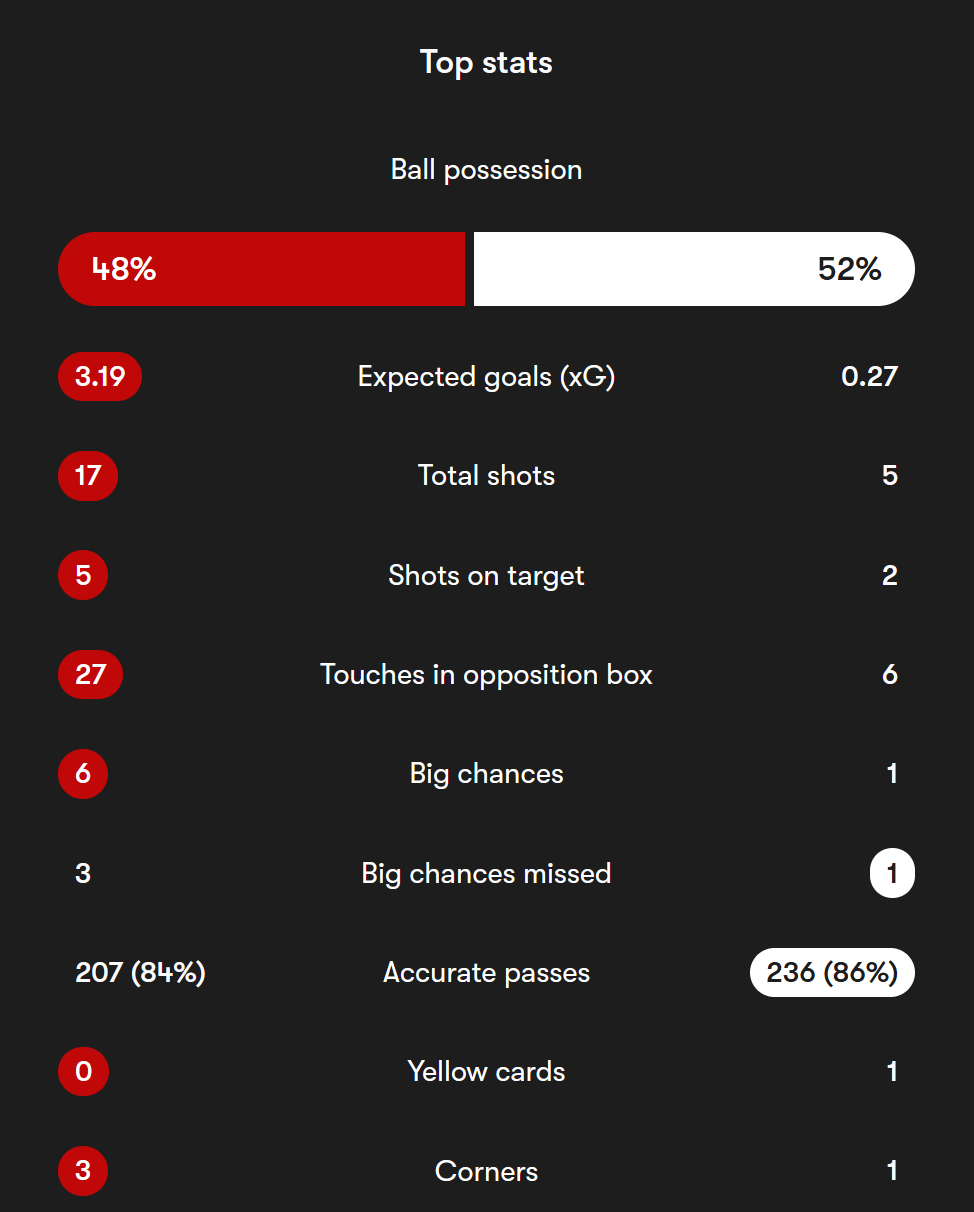Click the red 6 big chances badge
The width and height of the screenshot is (974, 1212).
pos(83,774)
